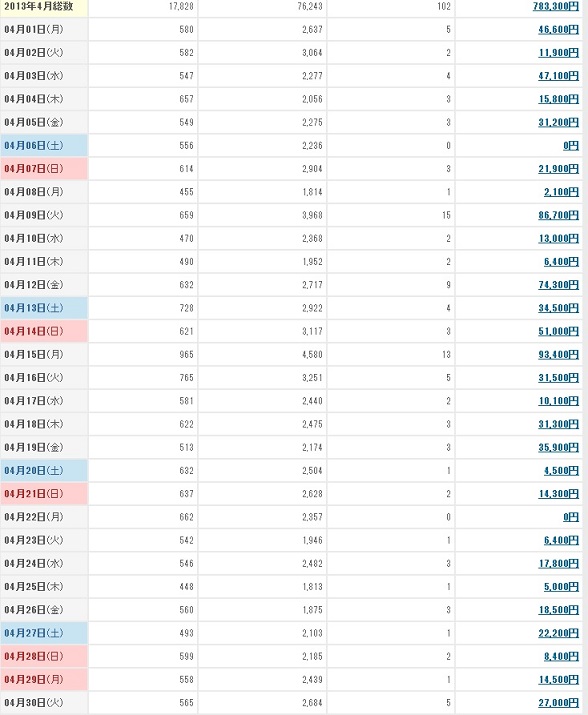This screenshot has width=588, height=715.
Task: Click the 15,800円 link for 04月04日
Action: point(558,99)
